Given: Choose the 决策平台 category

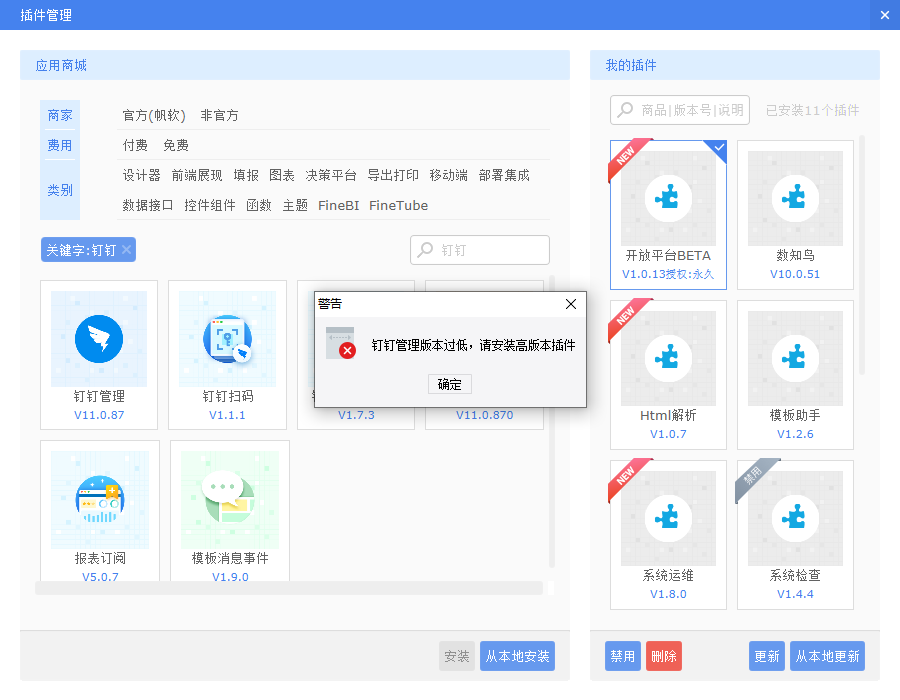Looking at the screenshot, I should (331, 175).
